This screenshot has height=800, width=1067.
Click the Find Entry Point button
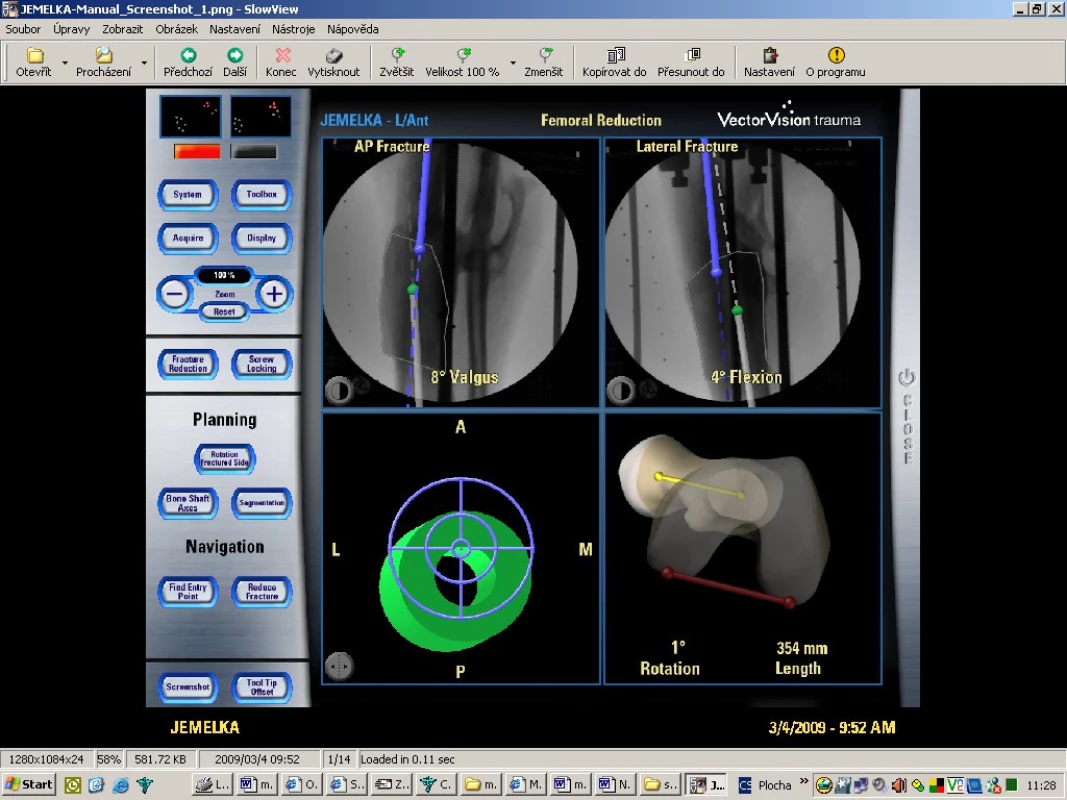click(x=188, y=592)
